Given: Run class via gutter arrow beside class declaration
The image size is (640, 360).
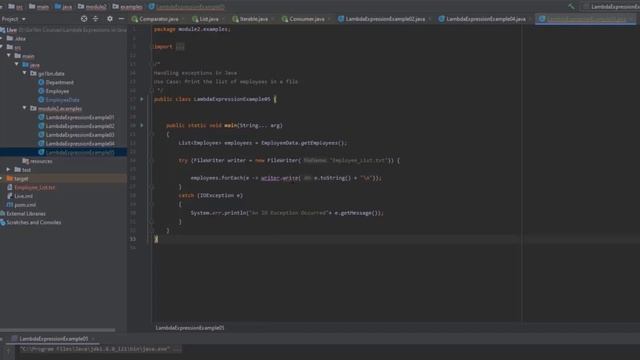Looking at the screenshot, I should 142,99.
